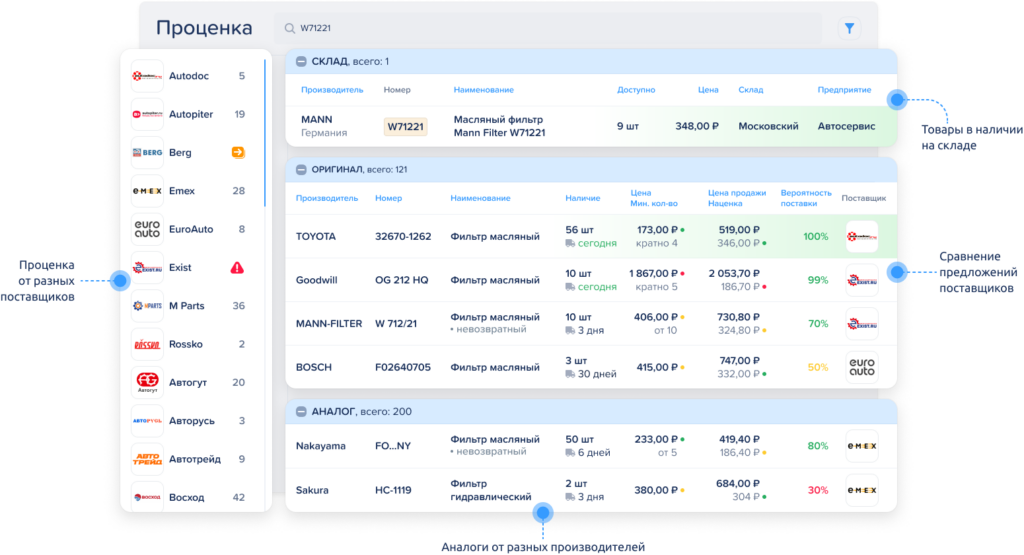This screenshot has width=1024, height=555.
Task: Sort original table by Вероятность поставки column
Action: [x=806, y=198]
